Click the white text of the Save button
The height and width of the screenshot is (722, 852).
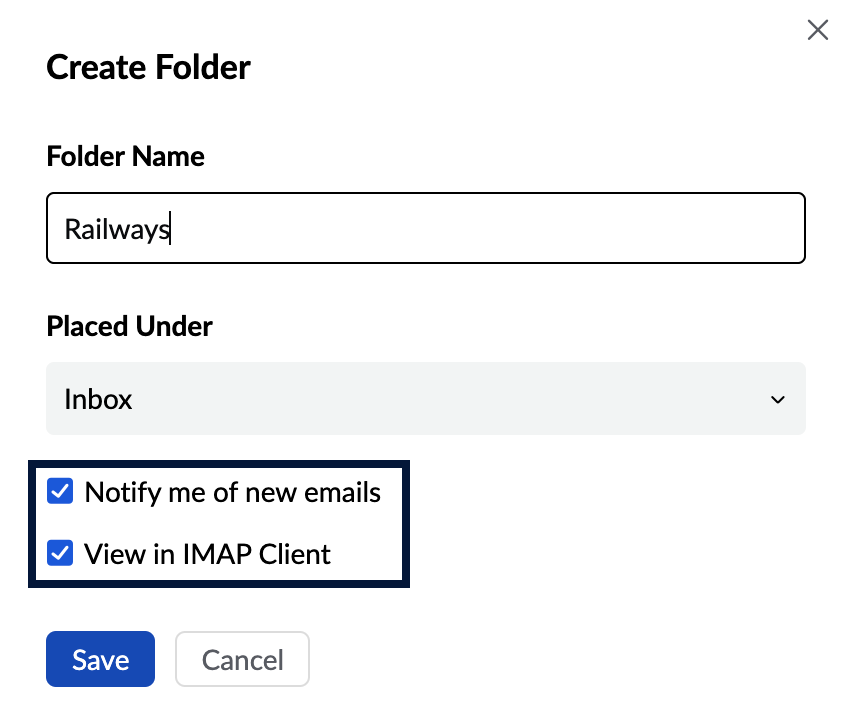[x=101, y=661]
